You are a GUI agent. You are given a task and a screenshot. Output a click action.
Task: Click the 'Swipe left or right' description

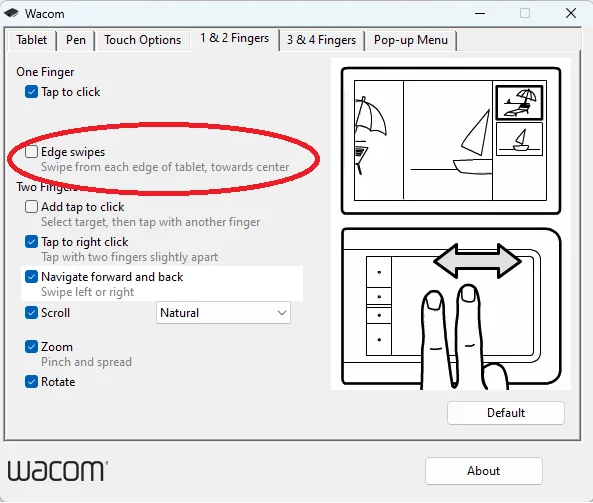(87, 292)
